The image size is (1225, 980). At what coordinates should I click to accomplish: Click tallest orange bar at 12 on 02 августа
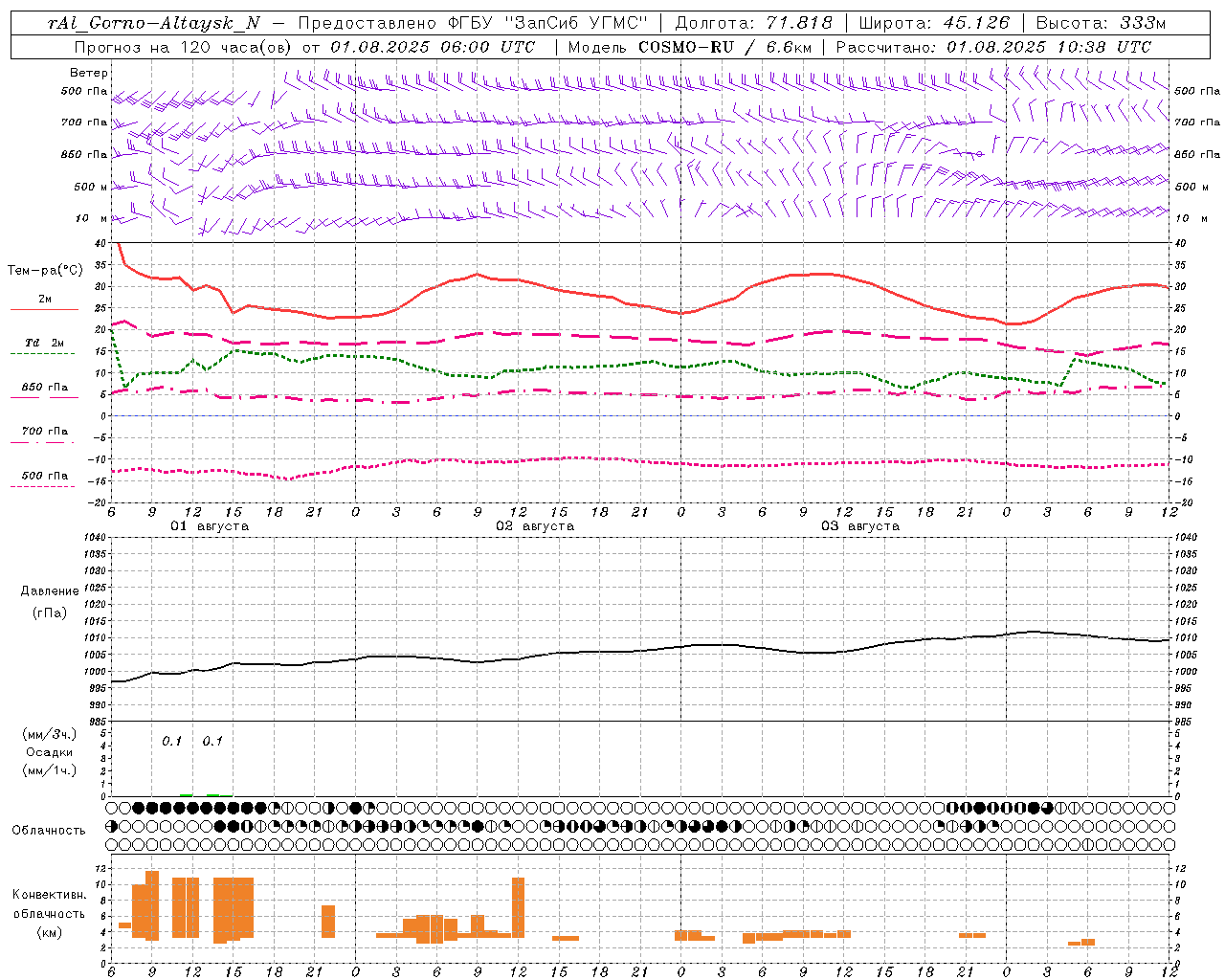click(519, 907)
